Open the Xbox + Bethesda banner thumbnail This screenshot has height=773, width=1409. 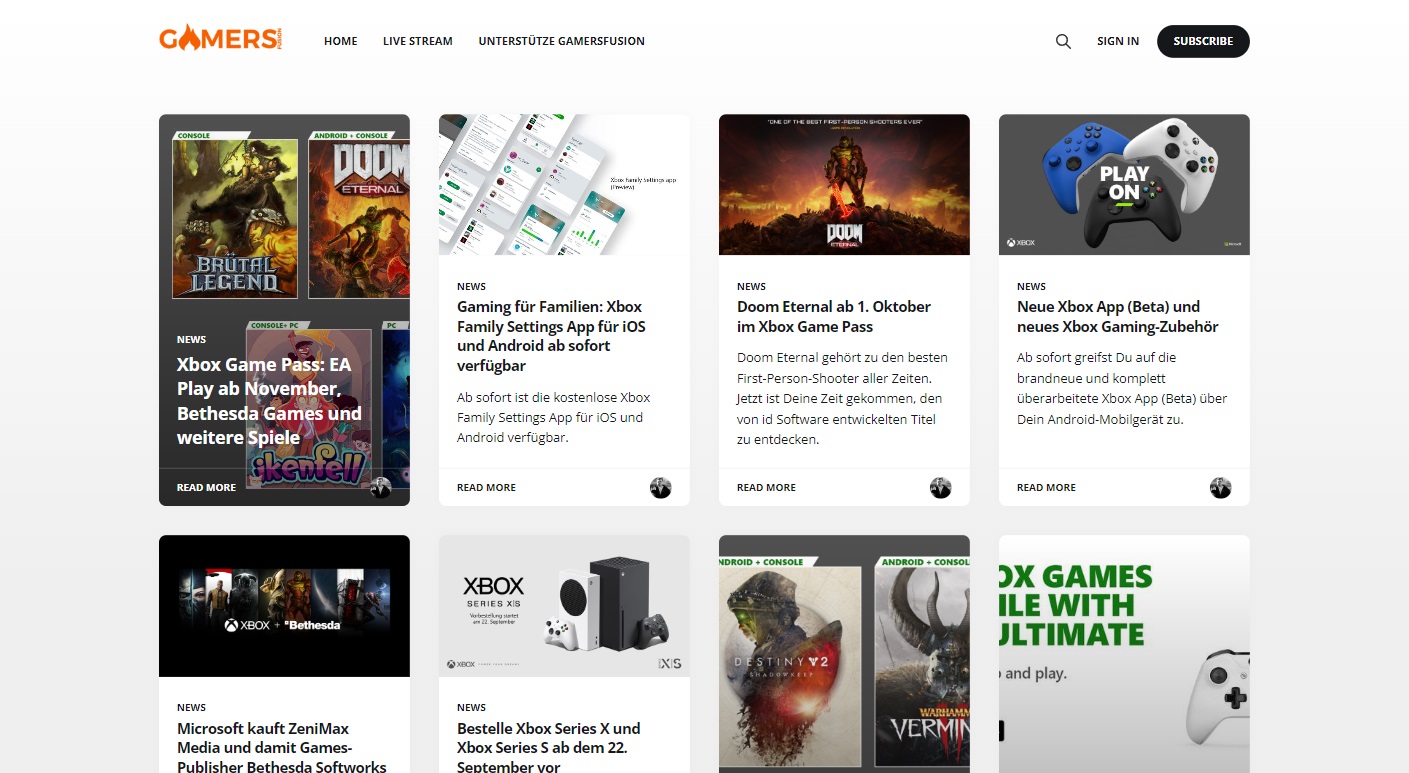pyautogui.click(x=284, y=606)
